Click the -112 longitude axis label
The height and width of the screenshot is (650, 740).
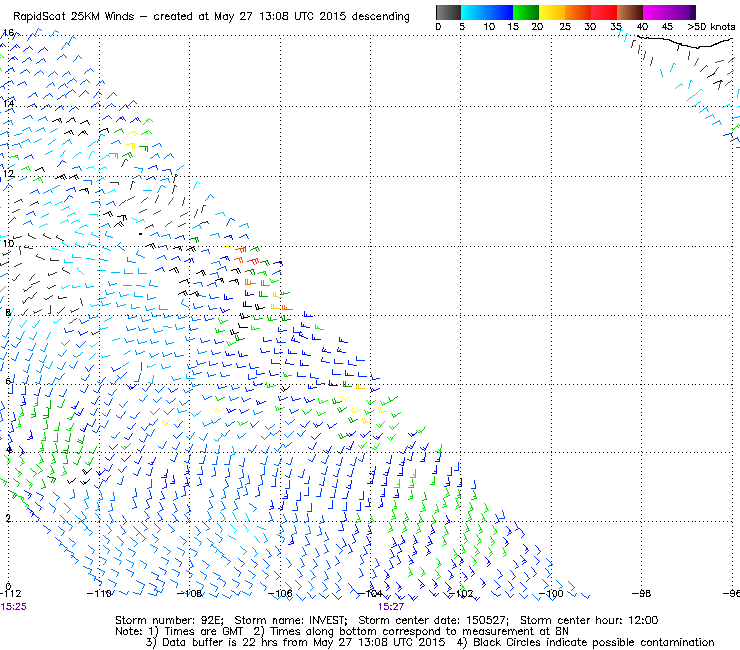coord(10,594)
